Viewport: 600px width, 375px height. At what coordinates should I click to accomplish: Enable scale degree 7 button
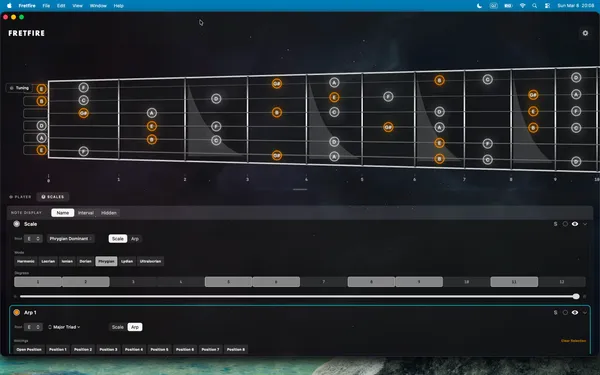click(324, 282)
